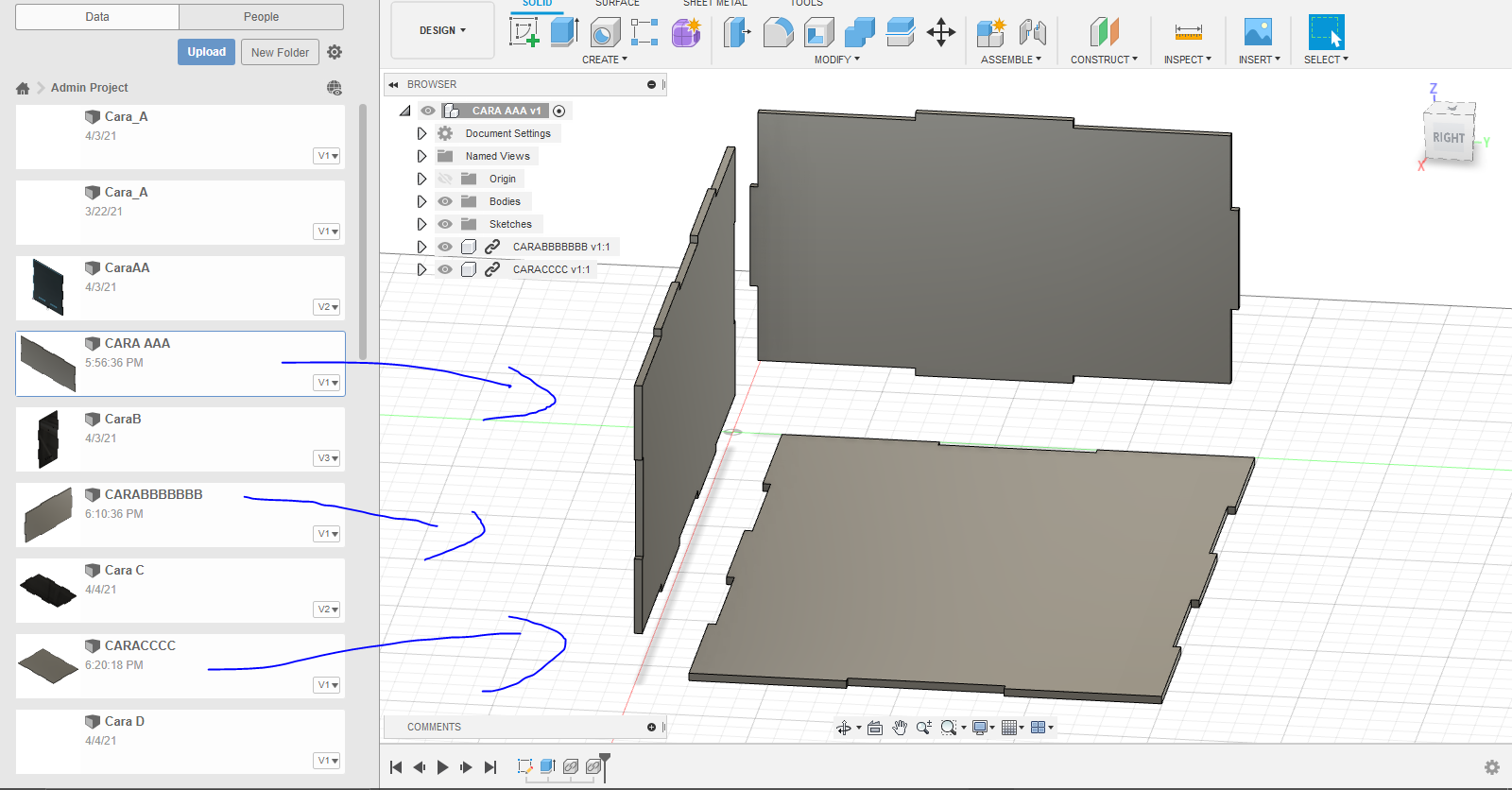Viewport: 1512px width, 790px height.
Task: Select the Move/Copy tool
Action: [x=941, y=32]
